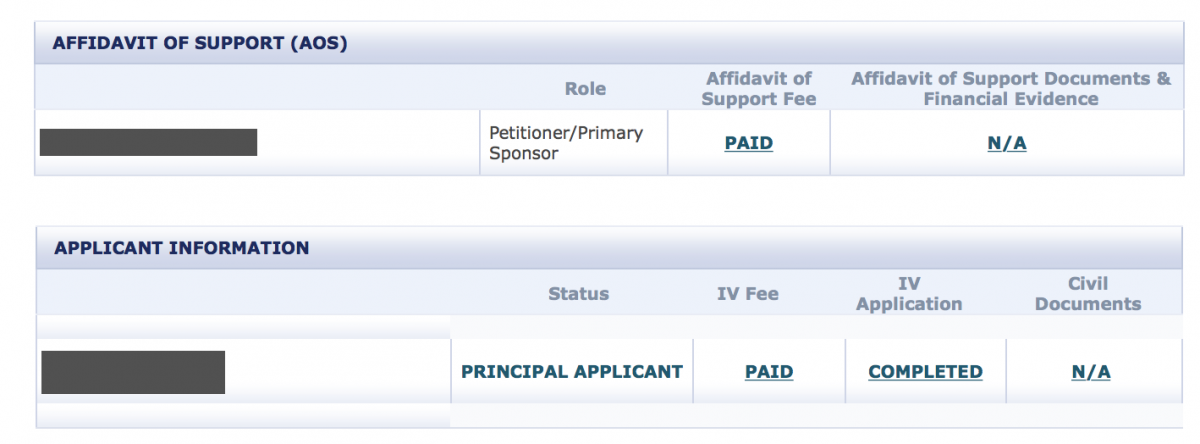Click the Status column header
Screen dimensions: 1200x444
578,294
